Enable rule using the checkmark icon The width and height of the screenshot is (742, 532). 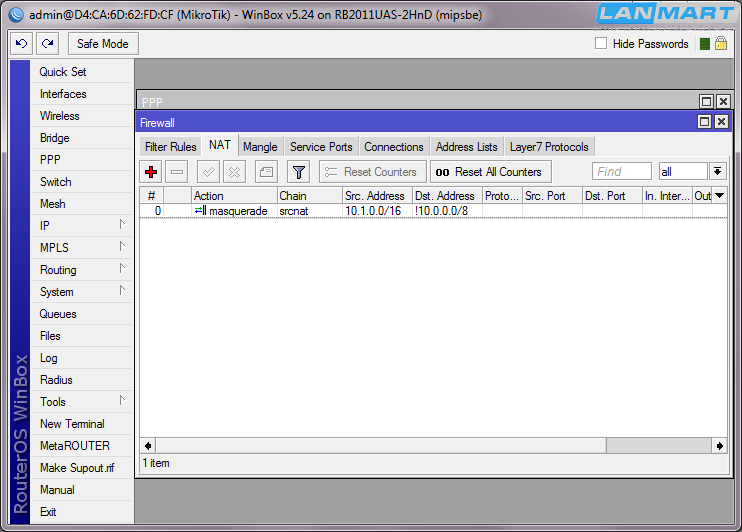208,172
